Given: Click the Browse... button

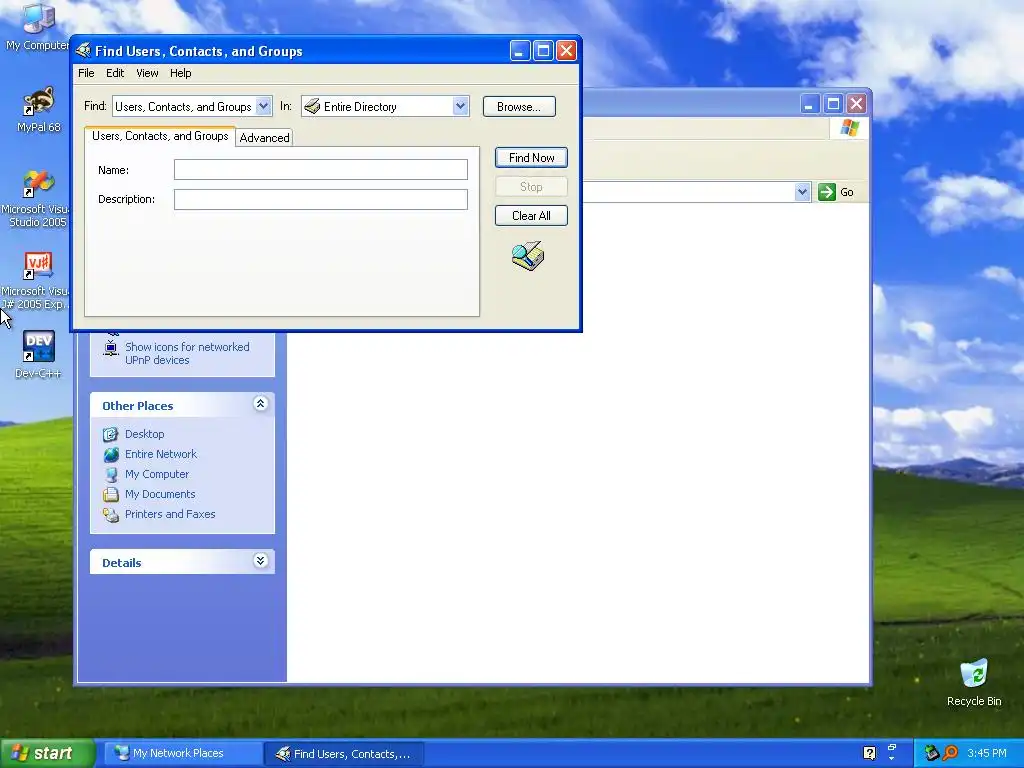Looking at the screenshot, I should pyautogui.click(x=519, y=106).
